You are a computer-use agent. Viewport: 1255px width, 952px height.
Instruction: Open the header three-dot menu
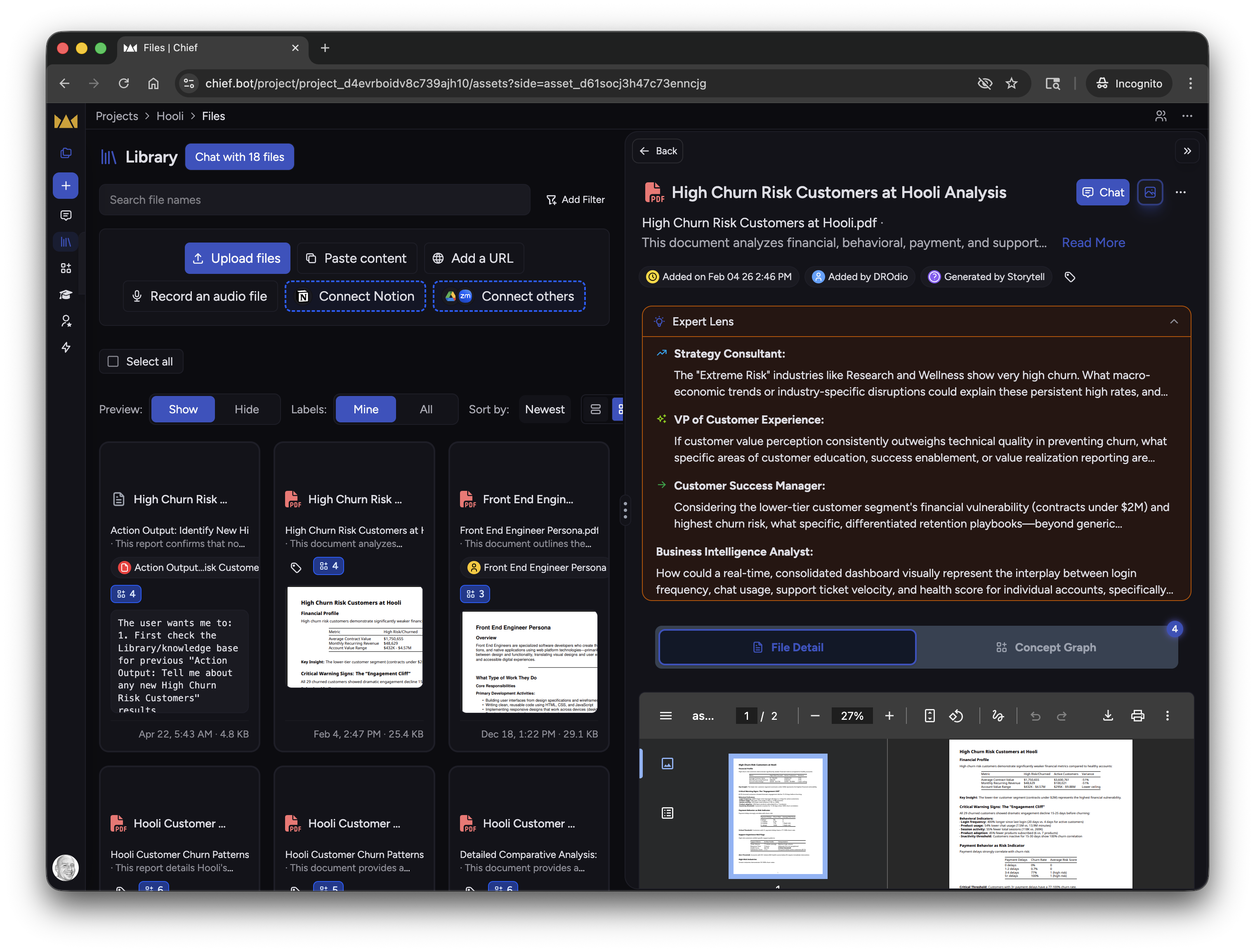tap(1187, 116)
